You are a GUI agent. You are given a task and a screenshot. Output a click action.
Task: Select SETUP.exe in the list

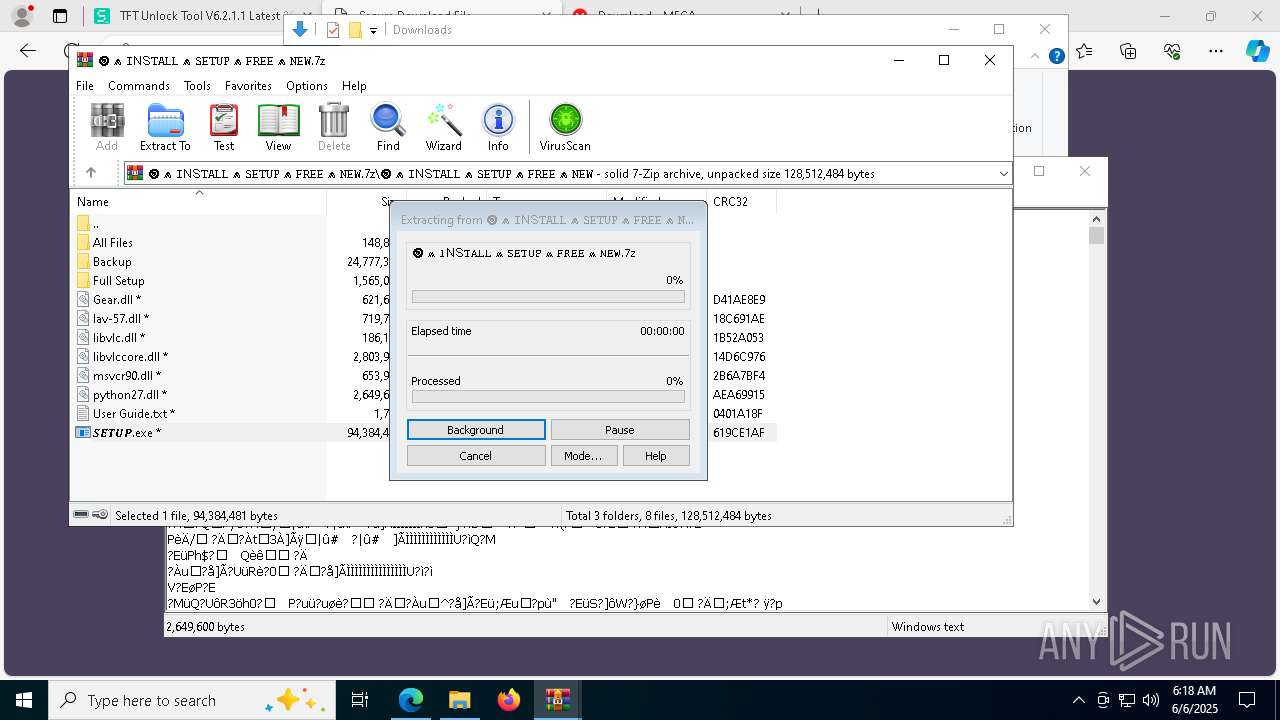click(126, 433)
